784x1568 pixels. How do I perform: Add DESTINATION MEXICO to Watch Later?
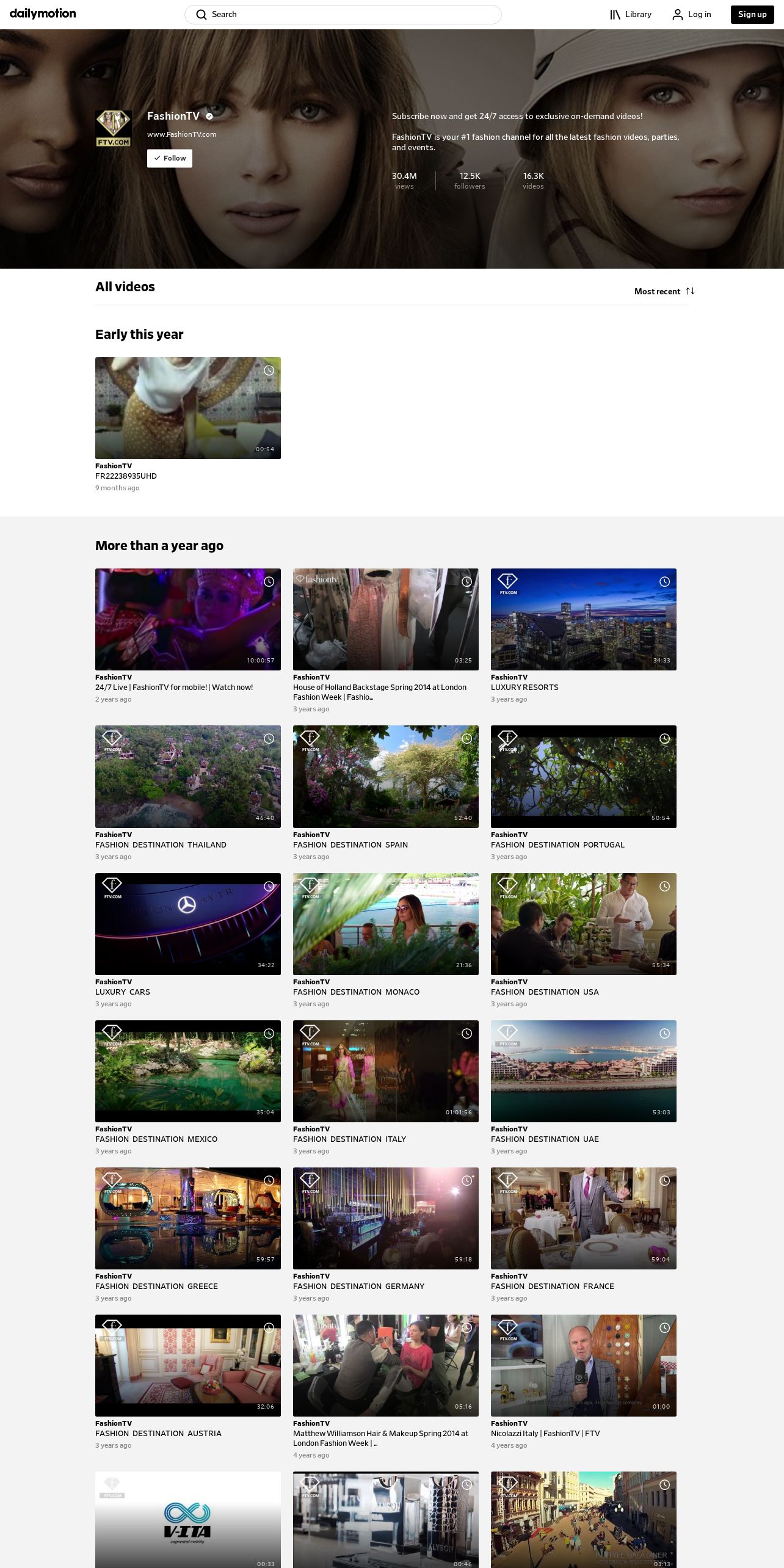(269, 1034)
